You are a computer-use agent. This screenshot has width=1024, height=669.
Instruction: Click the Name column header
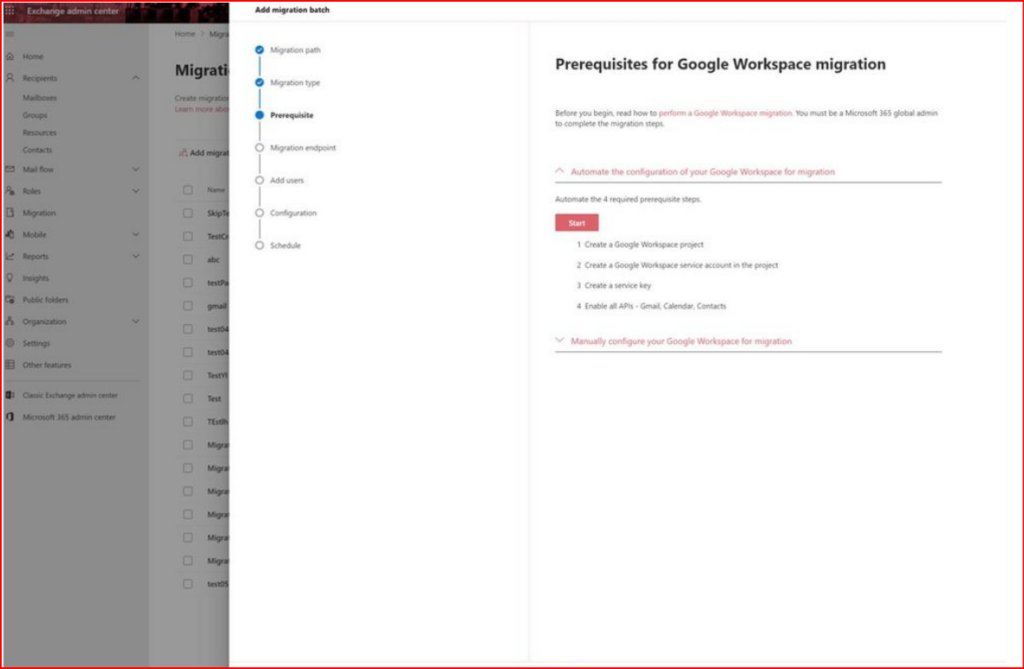click(216, 189)
